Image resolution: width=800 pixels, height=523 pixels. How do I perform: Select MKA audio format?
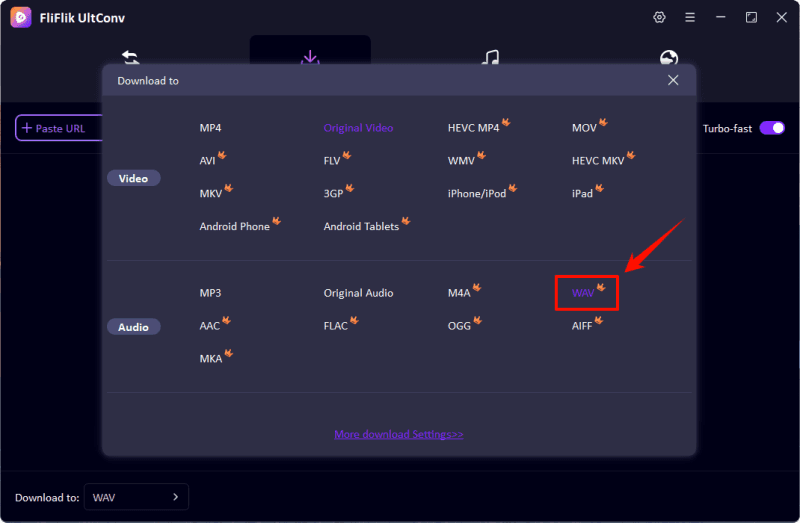[211, 359]
